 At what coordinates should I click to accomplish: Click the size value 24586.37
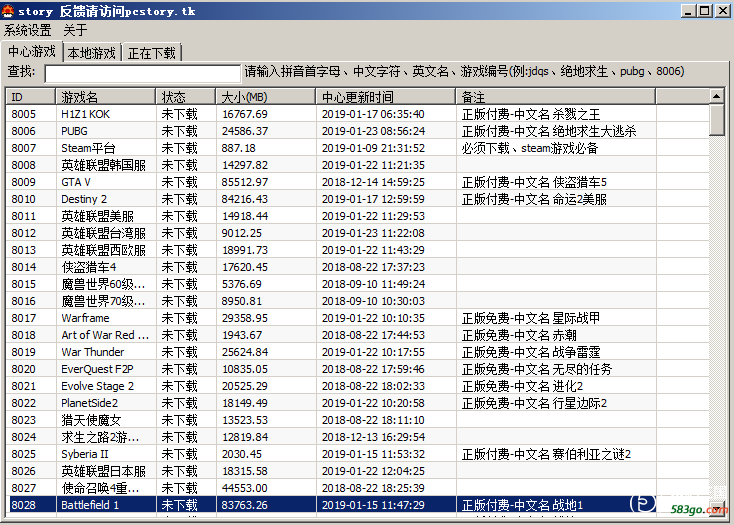[x=245, y=131]
